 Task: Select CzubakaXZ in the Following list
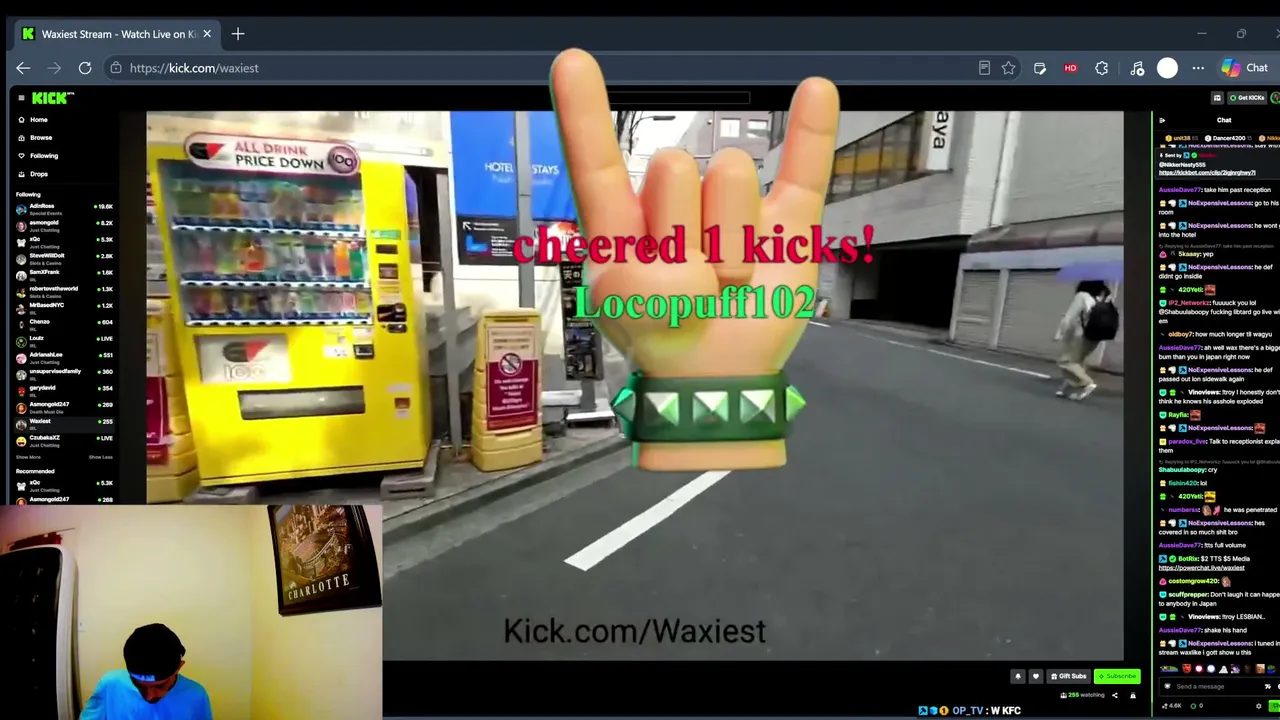click(64, 439)
